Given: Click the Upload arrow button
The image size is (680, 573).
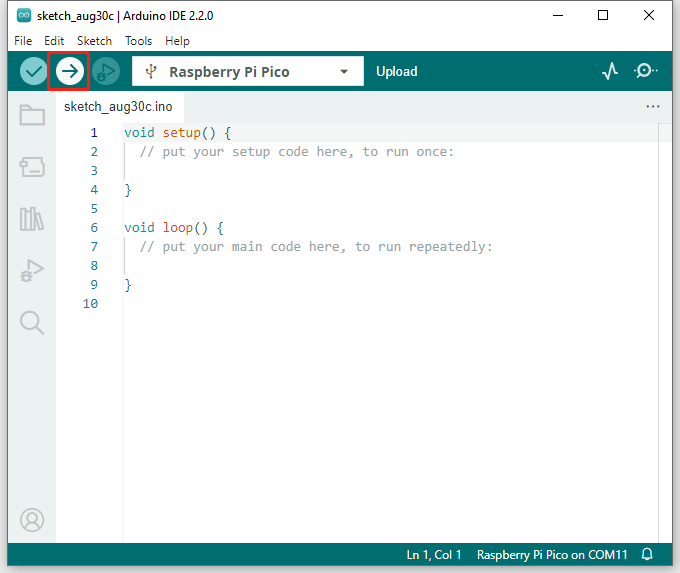Looking at the screenshot, I should pos(69,71).
